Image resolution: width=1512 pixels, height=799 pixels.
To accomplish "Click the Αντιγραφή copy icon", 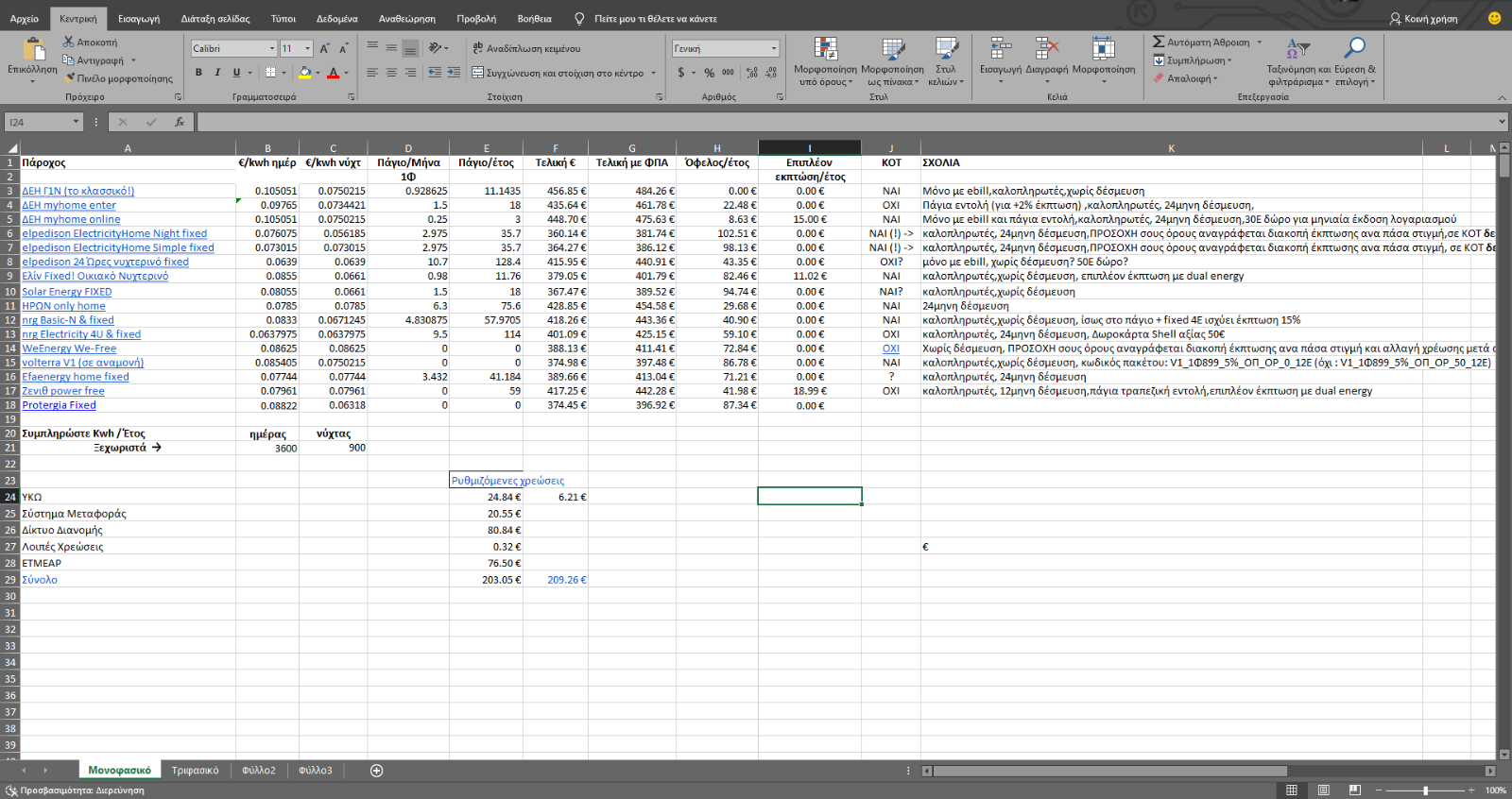I will (68, 59).
